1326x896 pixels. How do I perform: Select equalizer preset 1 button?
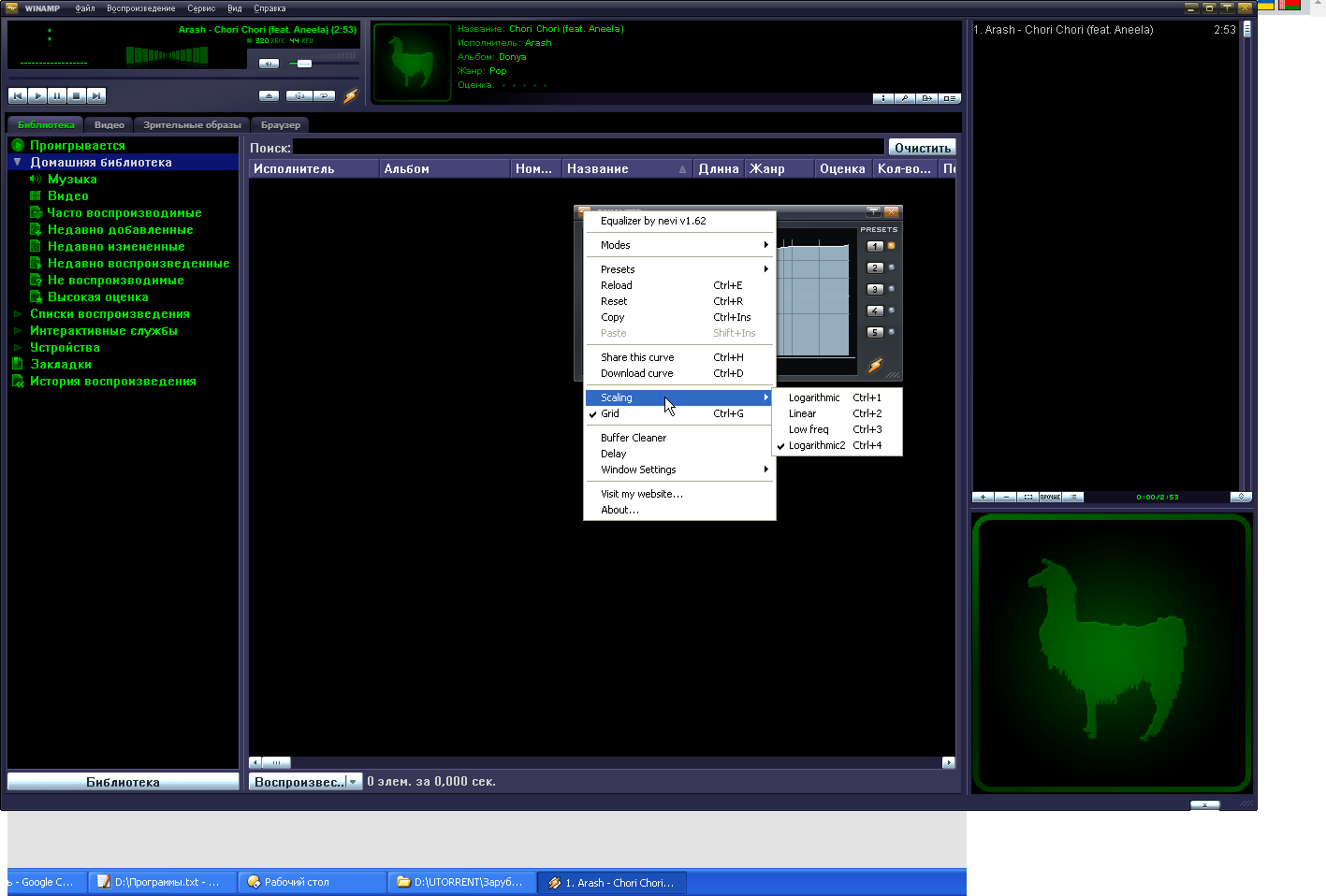(875, 246)
